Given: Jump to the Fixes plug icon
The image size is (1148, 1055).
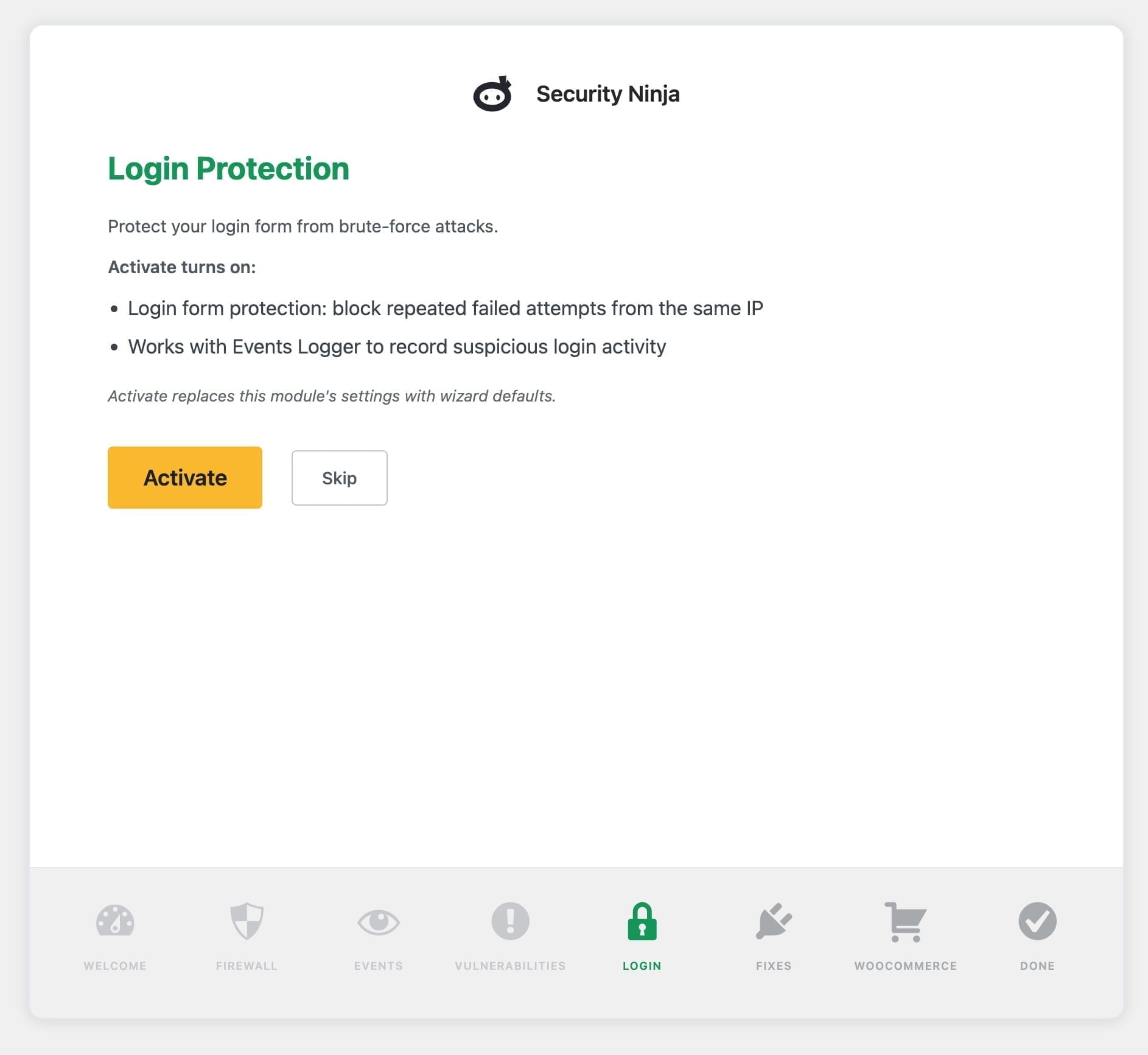Looking at the screenshot, I should click(774, 921).
